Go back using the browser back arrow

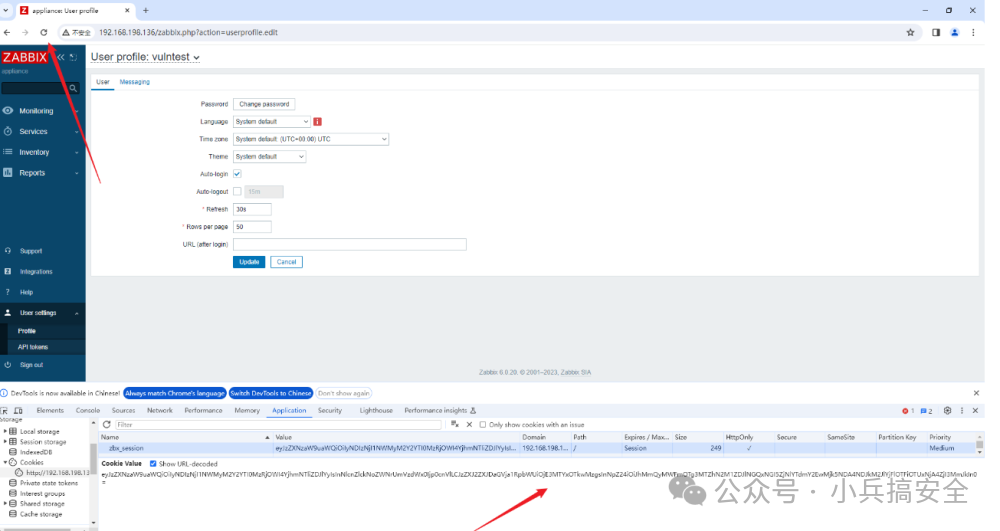pyautogui.click(x=7, y=33)
